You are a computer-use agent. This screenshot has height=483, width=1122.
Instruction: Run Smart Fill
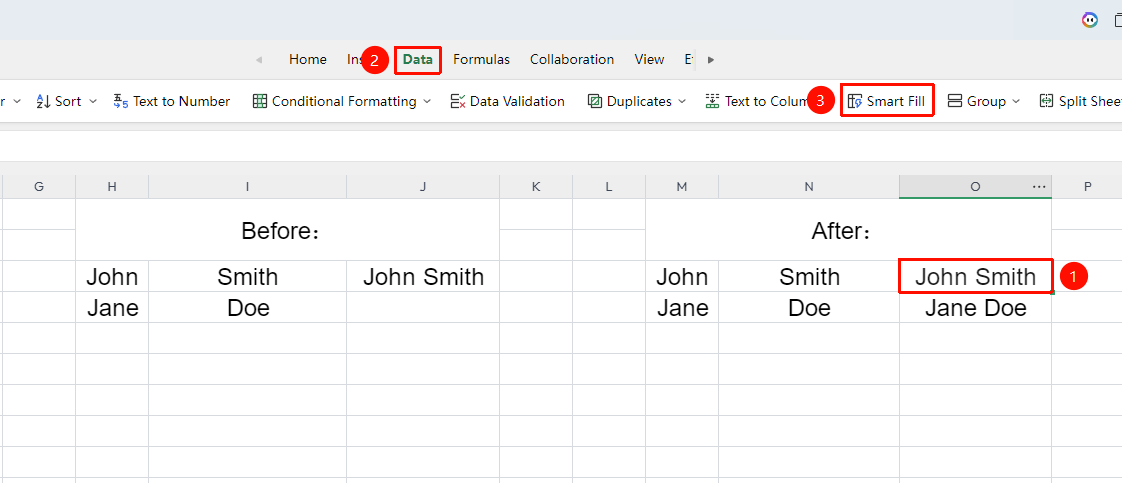[887, 102]
